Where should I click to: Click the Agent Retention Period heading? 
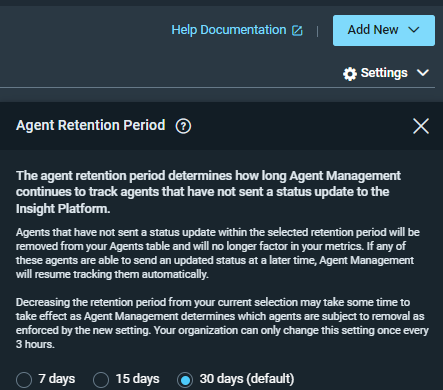coord(91,126)
